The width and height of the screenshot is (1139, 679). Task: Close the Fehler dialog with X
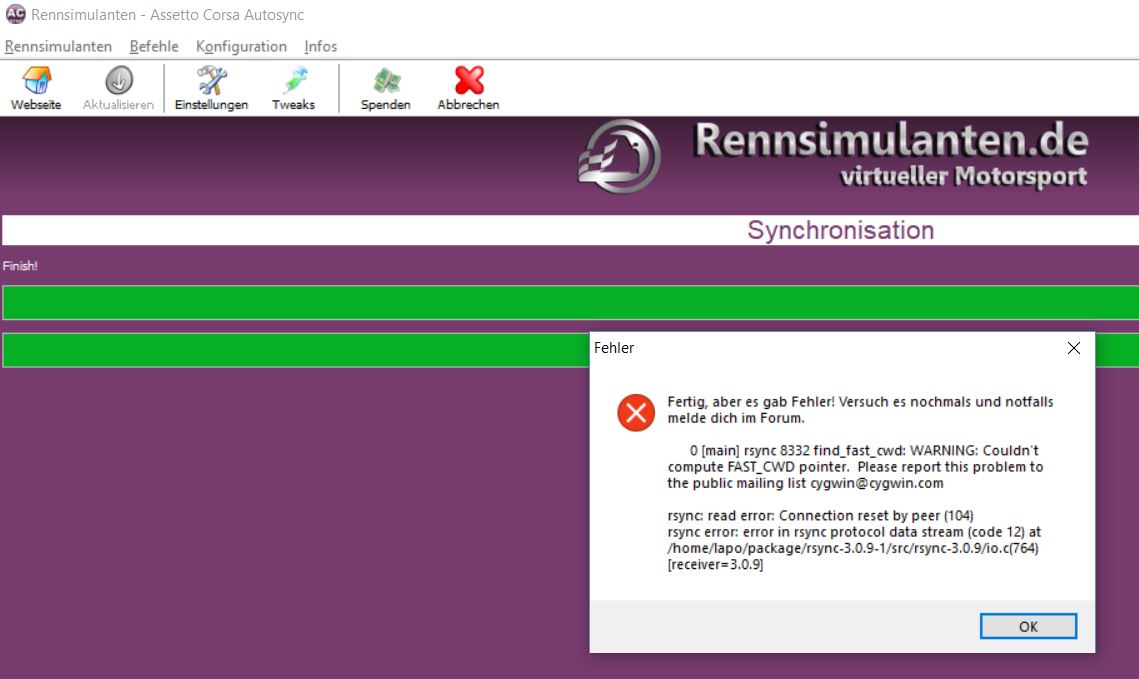point(1073,348)
